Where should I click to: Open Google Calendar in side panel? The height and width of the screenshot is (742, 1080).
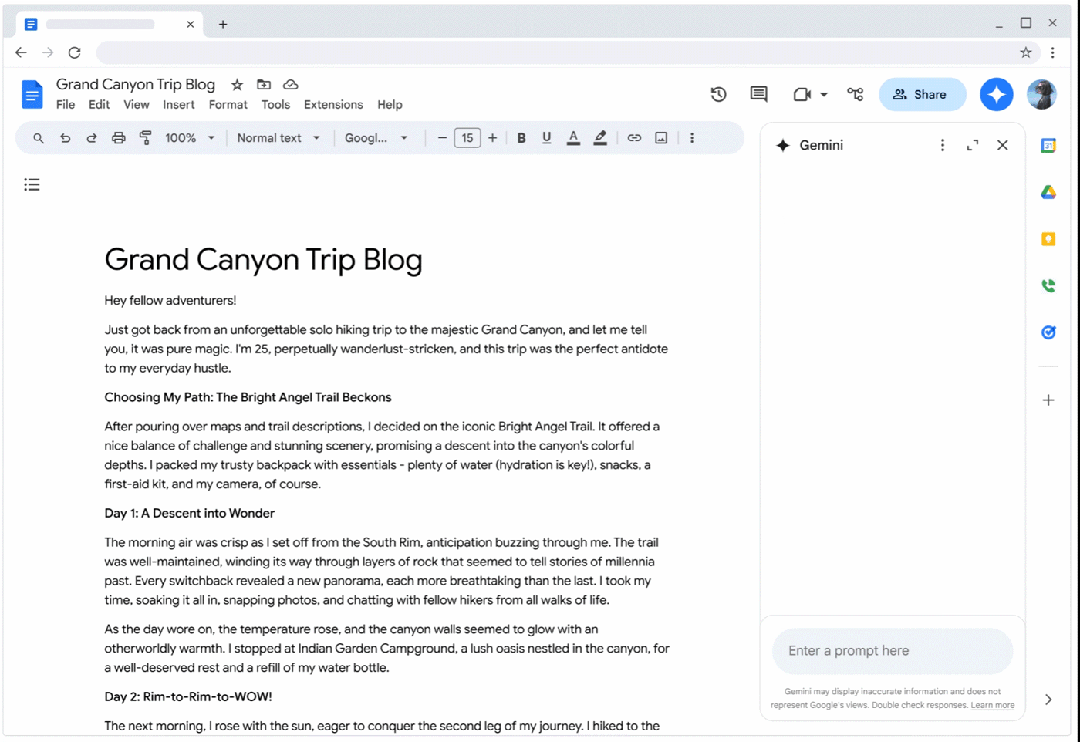(1048, 146)
